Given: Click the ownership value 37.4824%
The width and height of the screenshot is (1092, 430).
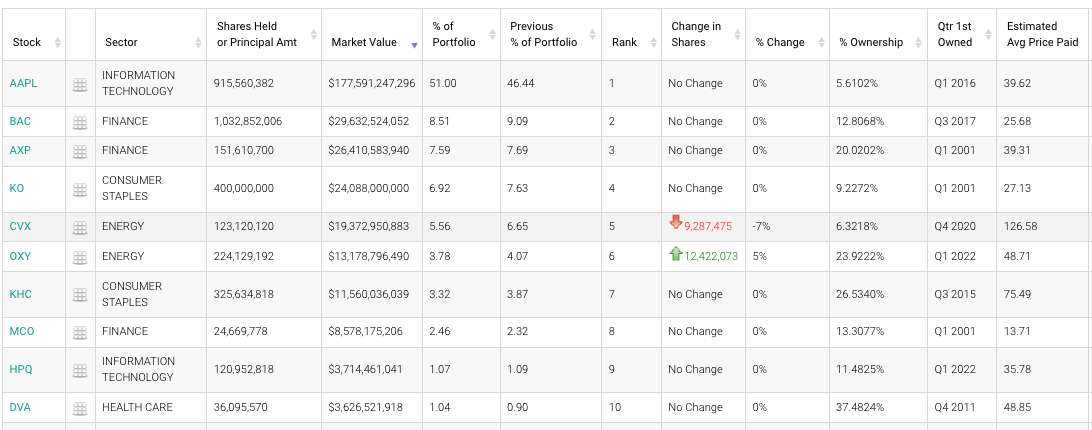Looking at the screenshot, I should pyautogui.click(x=860, y=407).
